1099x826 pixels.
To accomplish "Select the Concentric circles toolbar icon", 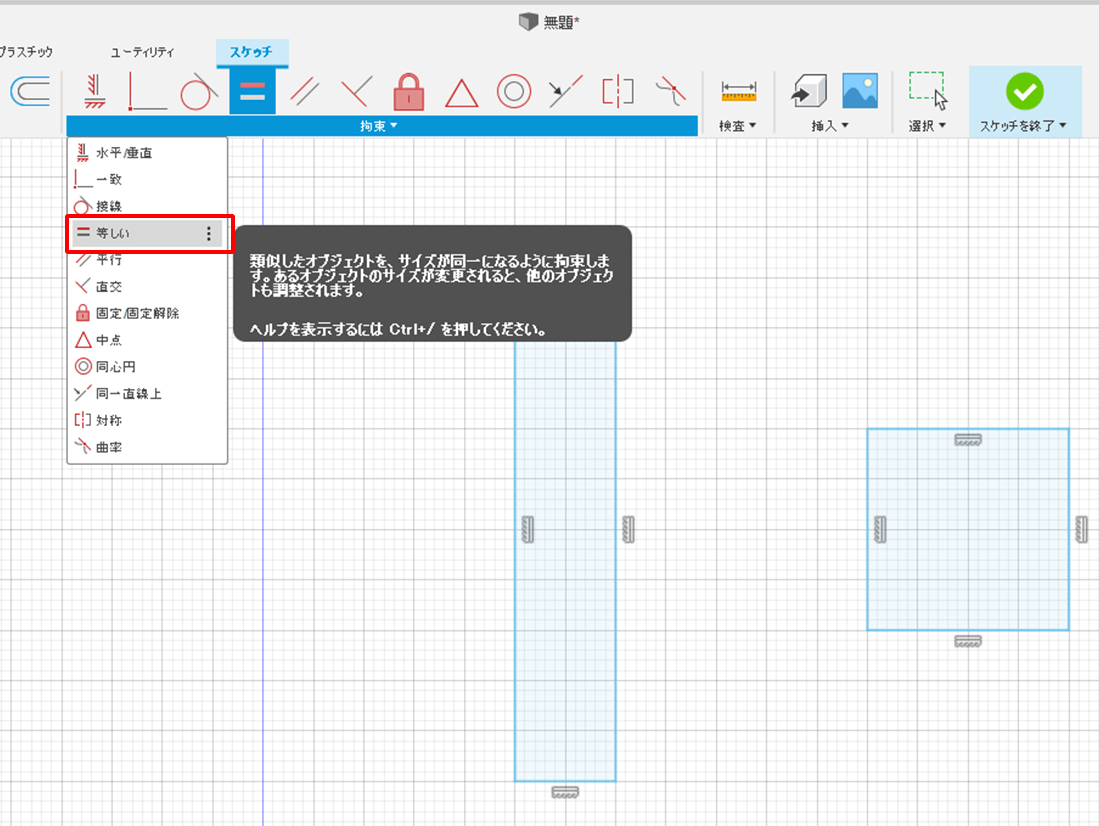I will [513, 92].
